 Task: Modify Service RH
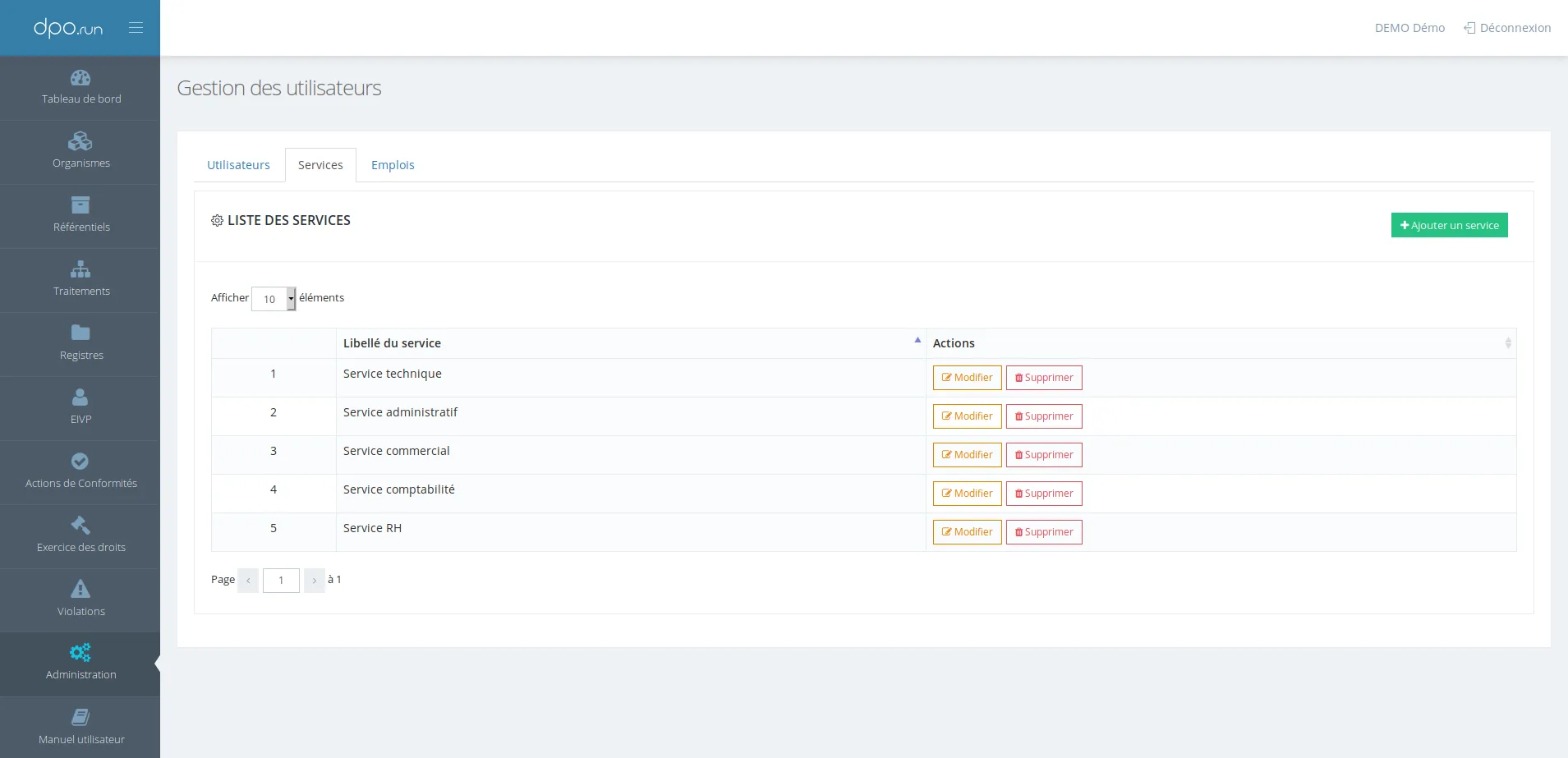[967, 532]
